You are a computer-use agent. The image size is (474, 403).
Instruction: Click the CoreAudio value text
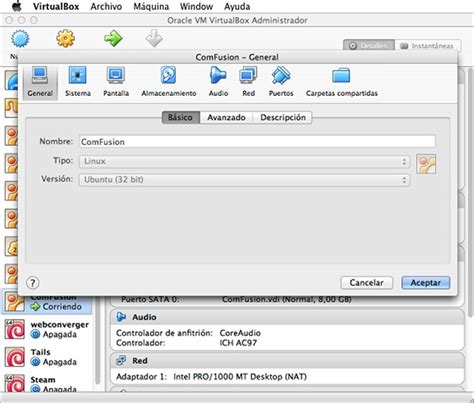[240, 333]
